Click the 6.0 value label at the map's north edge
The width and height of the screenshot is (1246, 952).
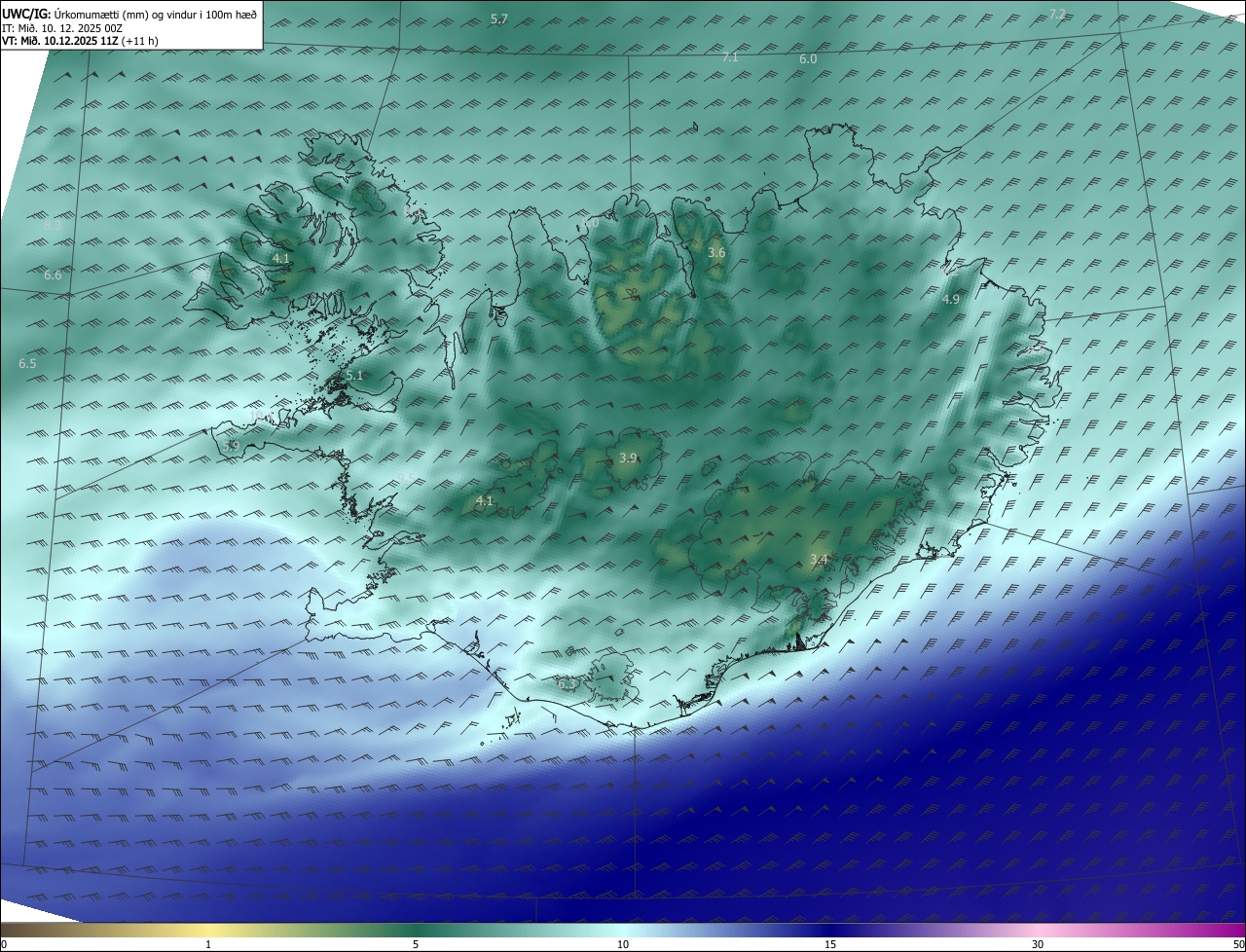point(808,59)
